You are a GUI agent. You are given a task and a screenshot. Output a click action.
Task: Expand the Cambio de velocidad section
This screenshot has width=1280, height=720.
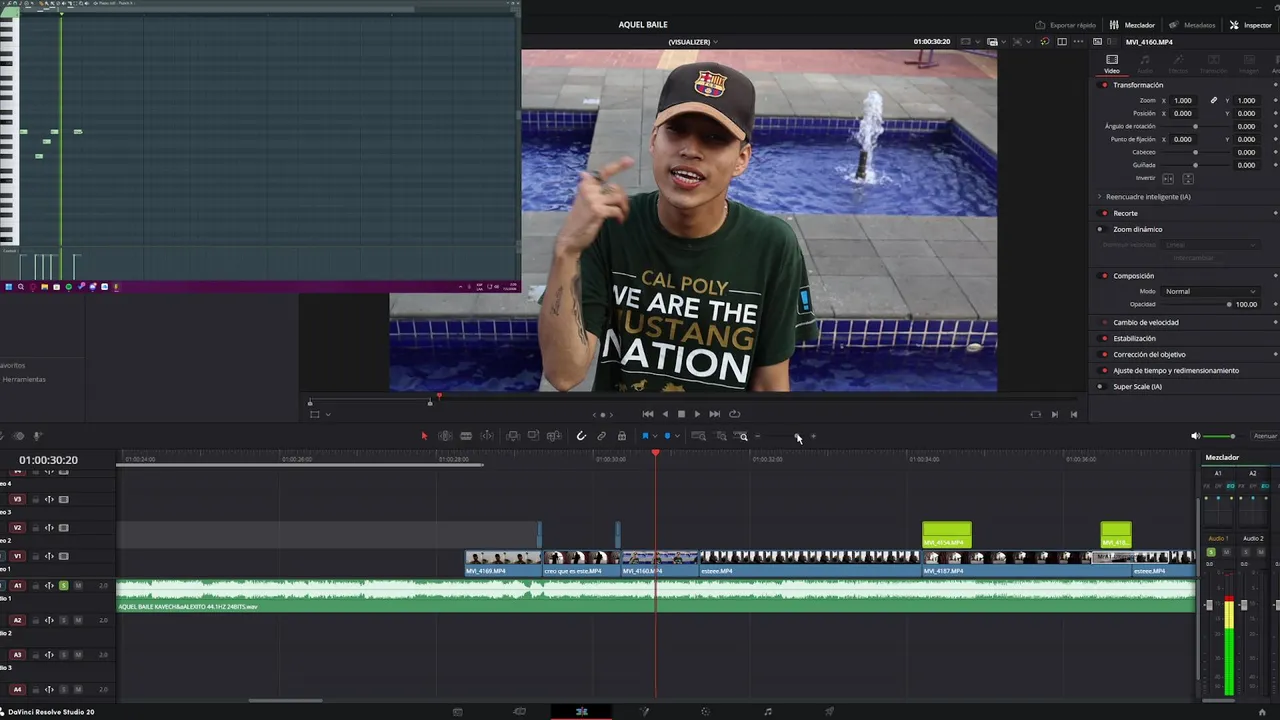(1145, 322)
